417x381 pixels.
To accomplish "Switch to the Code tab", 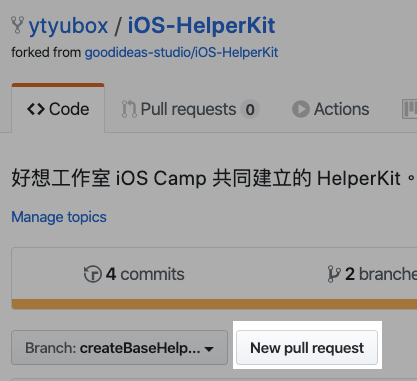I will (x=58, y=109).
